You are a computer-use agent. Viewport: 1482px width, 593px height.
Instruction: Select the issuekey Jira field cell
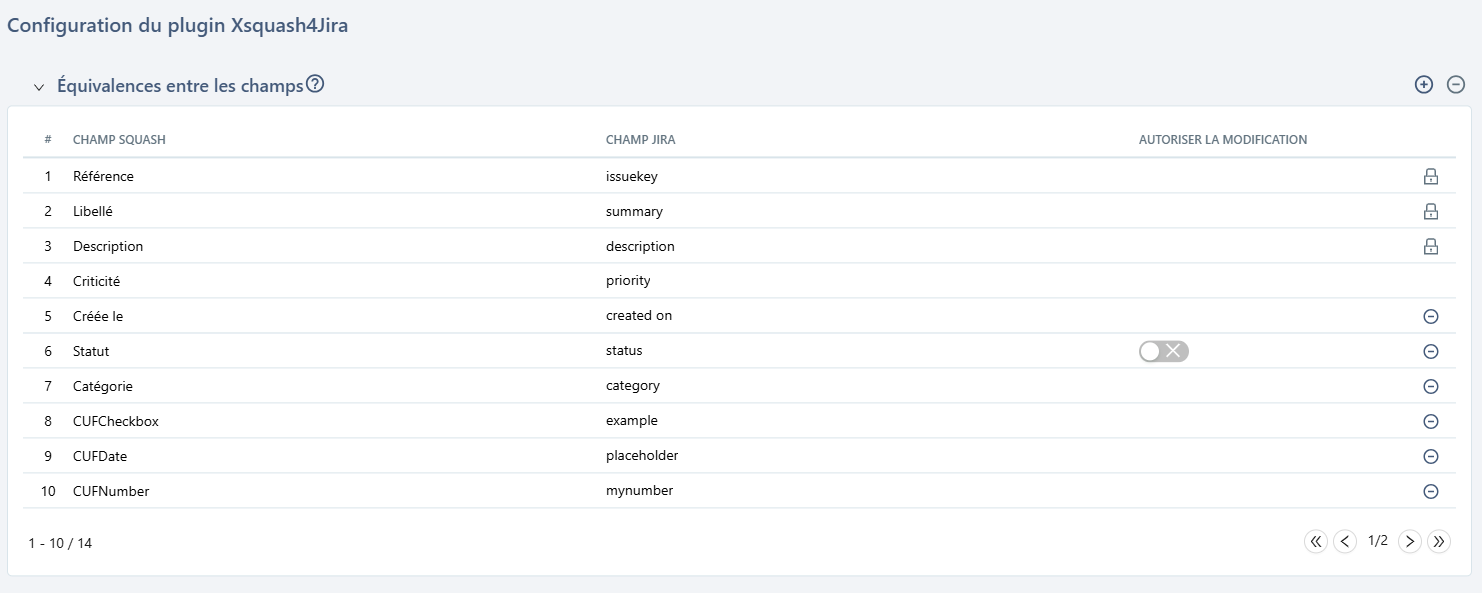632,176
